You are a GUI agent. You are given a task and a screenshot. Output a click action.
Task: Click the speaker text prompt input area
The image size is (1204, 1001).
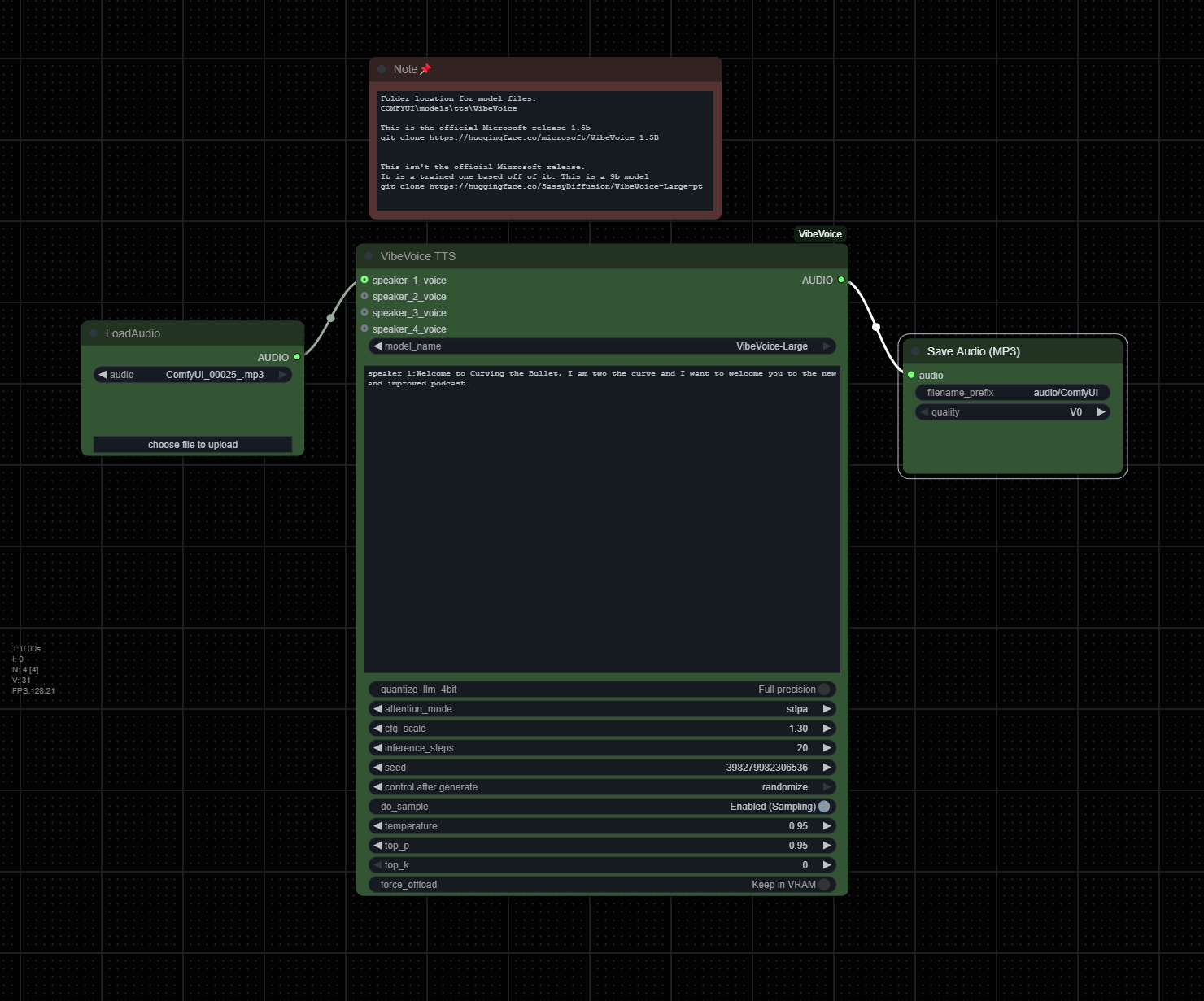[x=602, y=520]
